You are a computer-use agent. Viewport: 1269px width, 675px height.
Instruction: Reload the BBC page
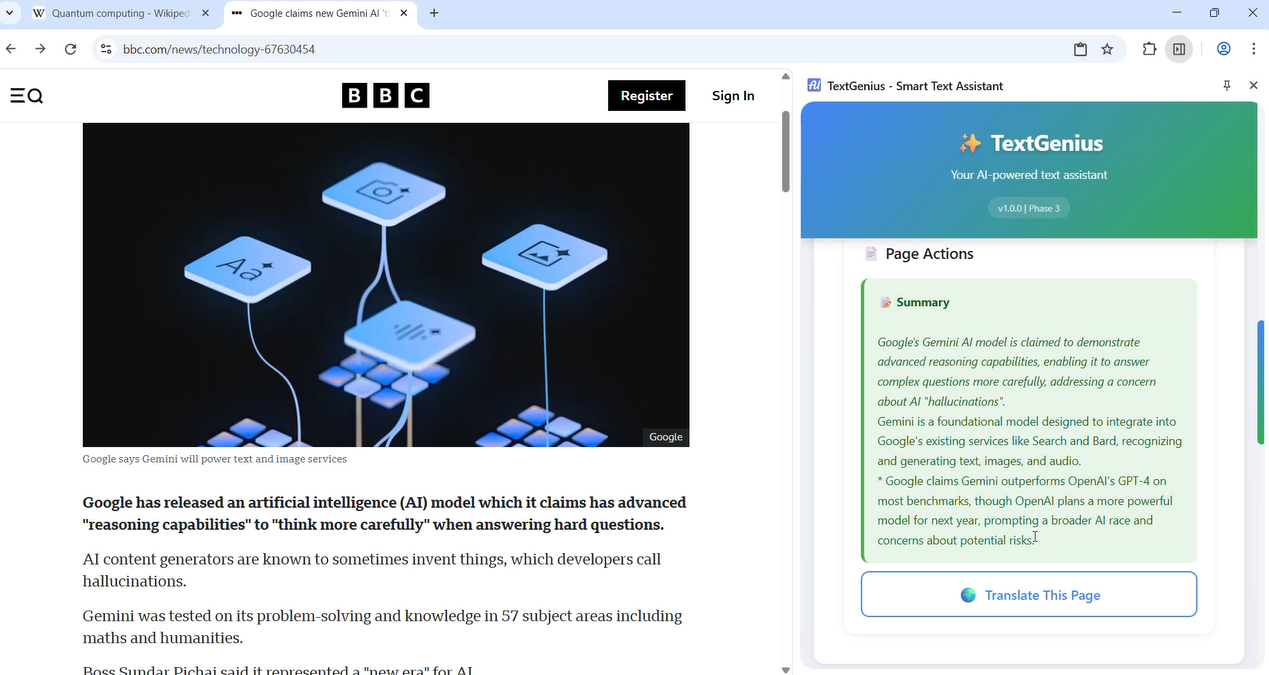point(70,49)
